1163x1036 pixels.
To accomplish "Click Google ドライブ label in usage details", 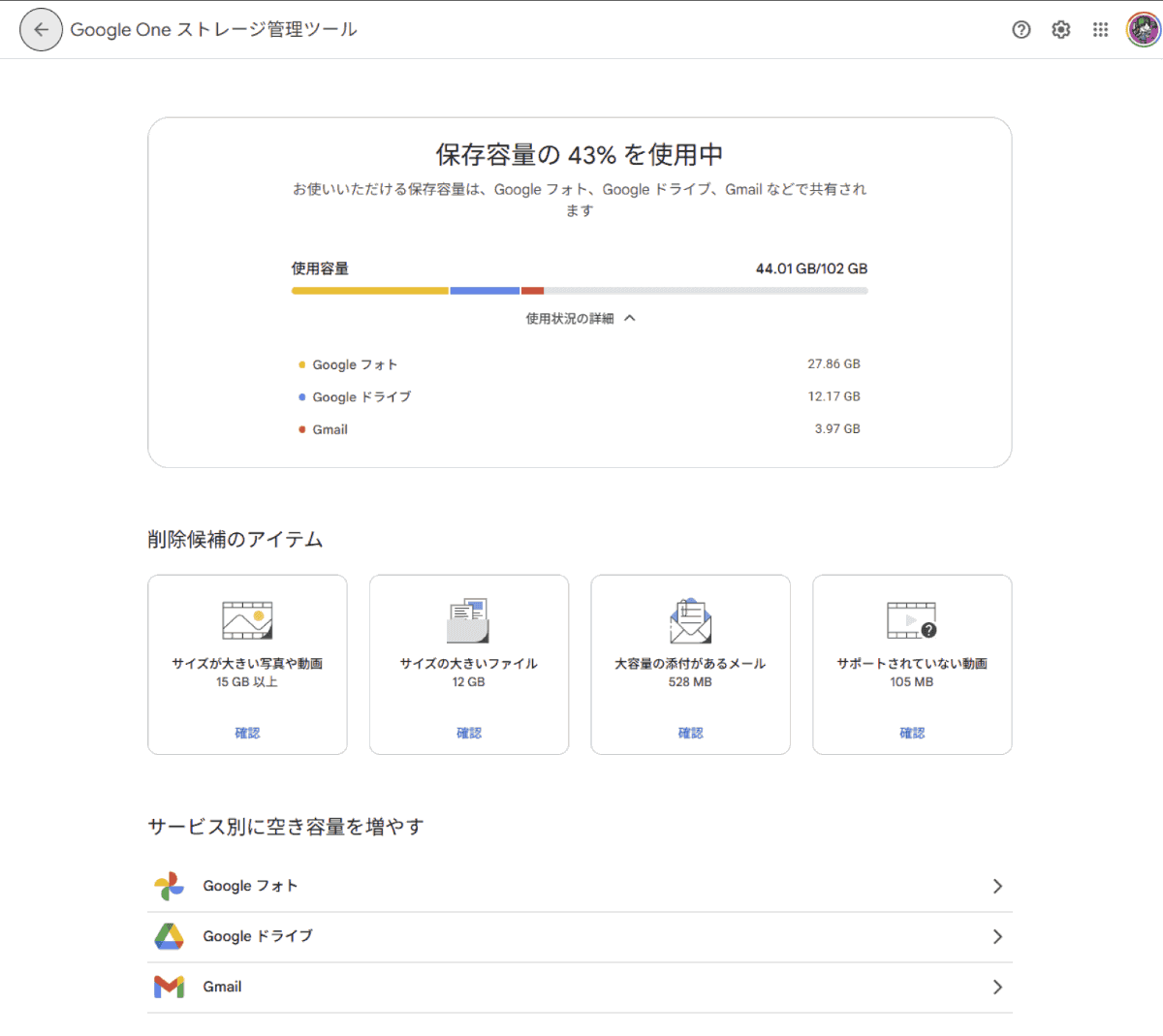I will click(361, 396).
